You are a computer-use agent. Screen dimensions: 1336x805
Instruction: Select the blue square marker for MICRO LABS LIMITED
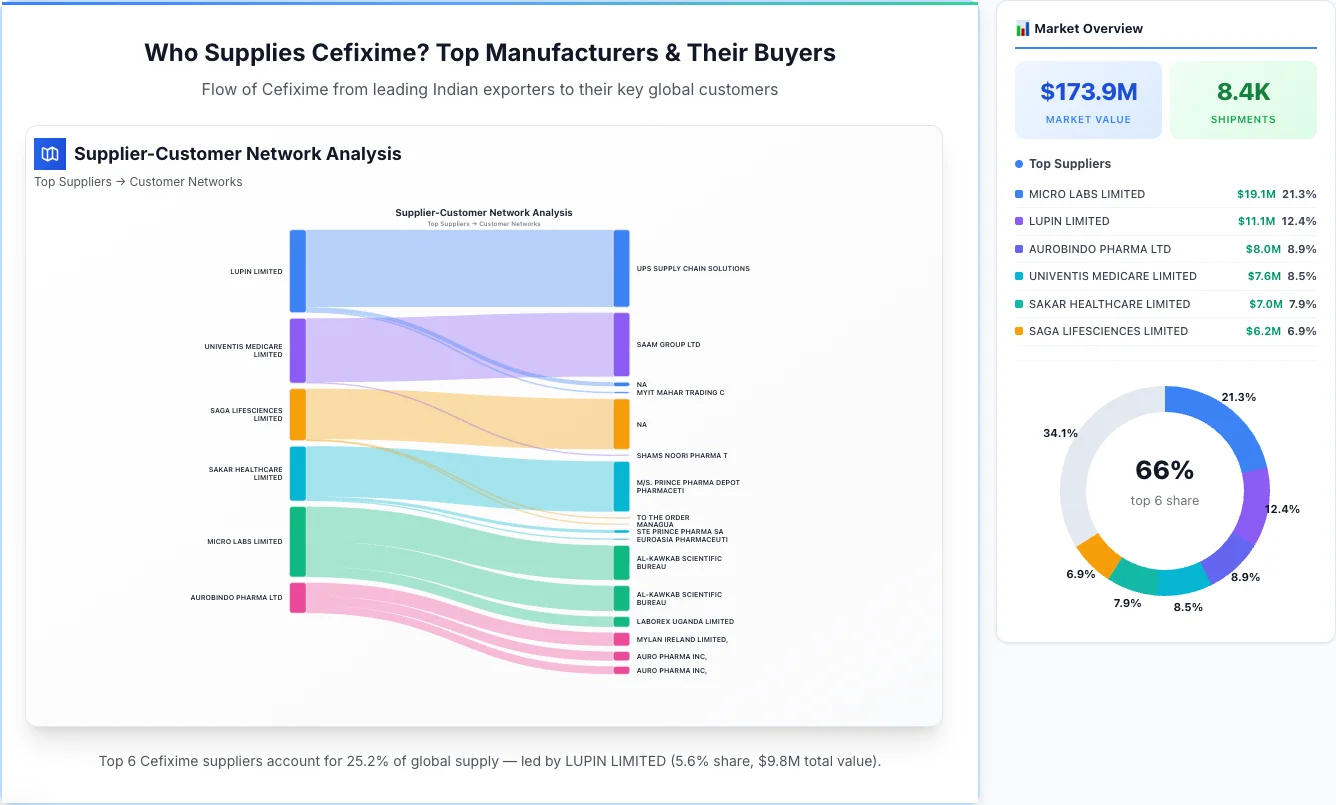click(1017, 194)
